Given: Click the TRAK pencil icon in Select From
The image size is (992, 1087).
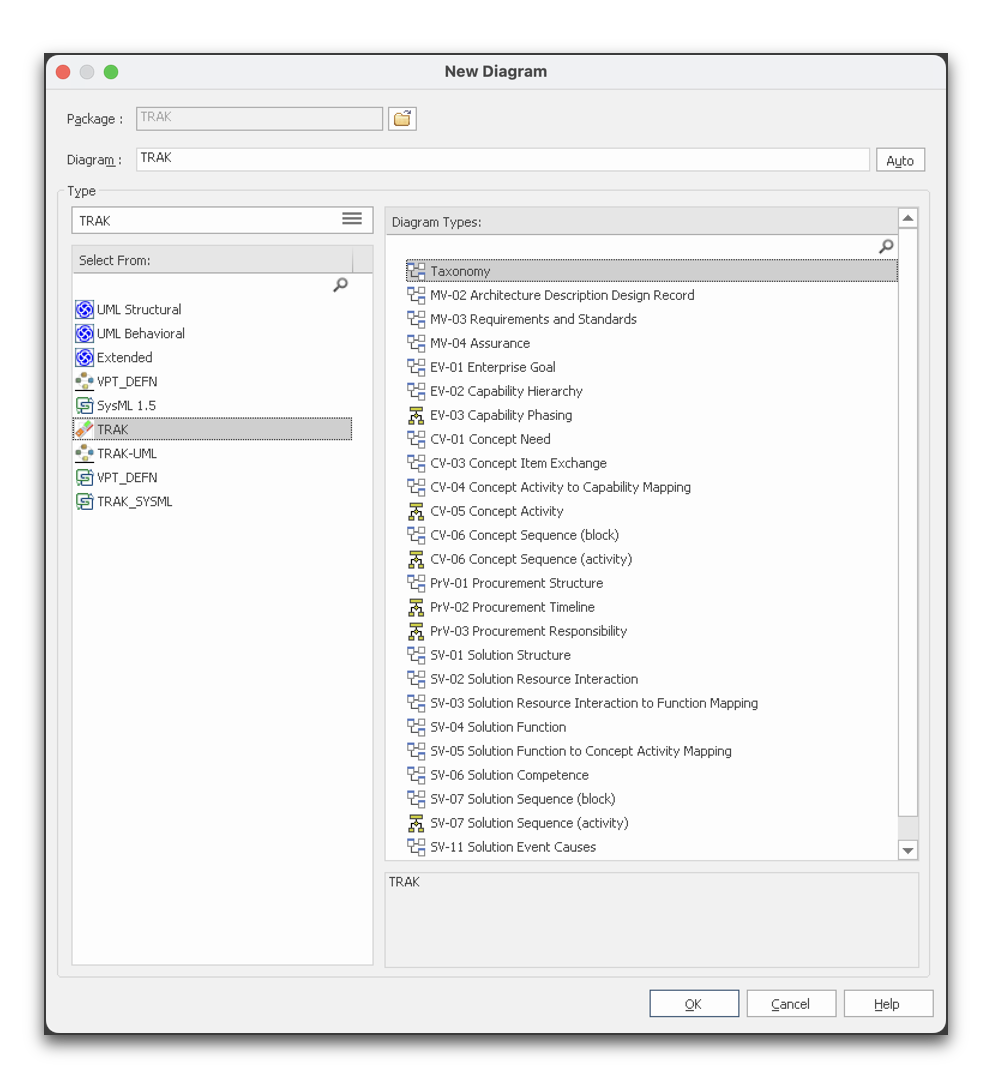Looking at the screenshot, I should (85, 430).
